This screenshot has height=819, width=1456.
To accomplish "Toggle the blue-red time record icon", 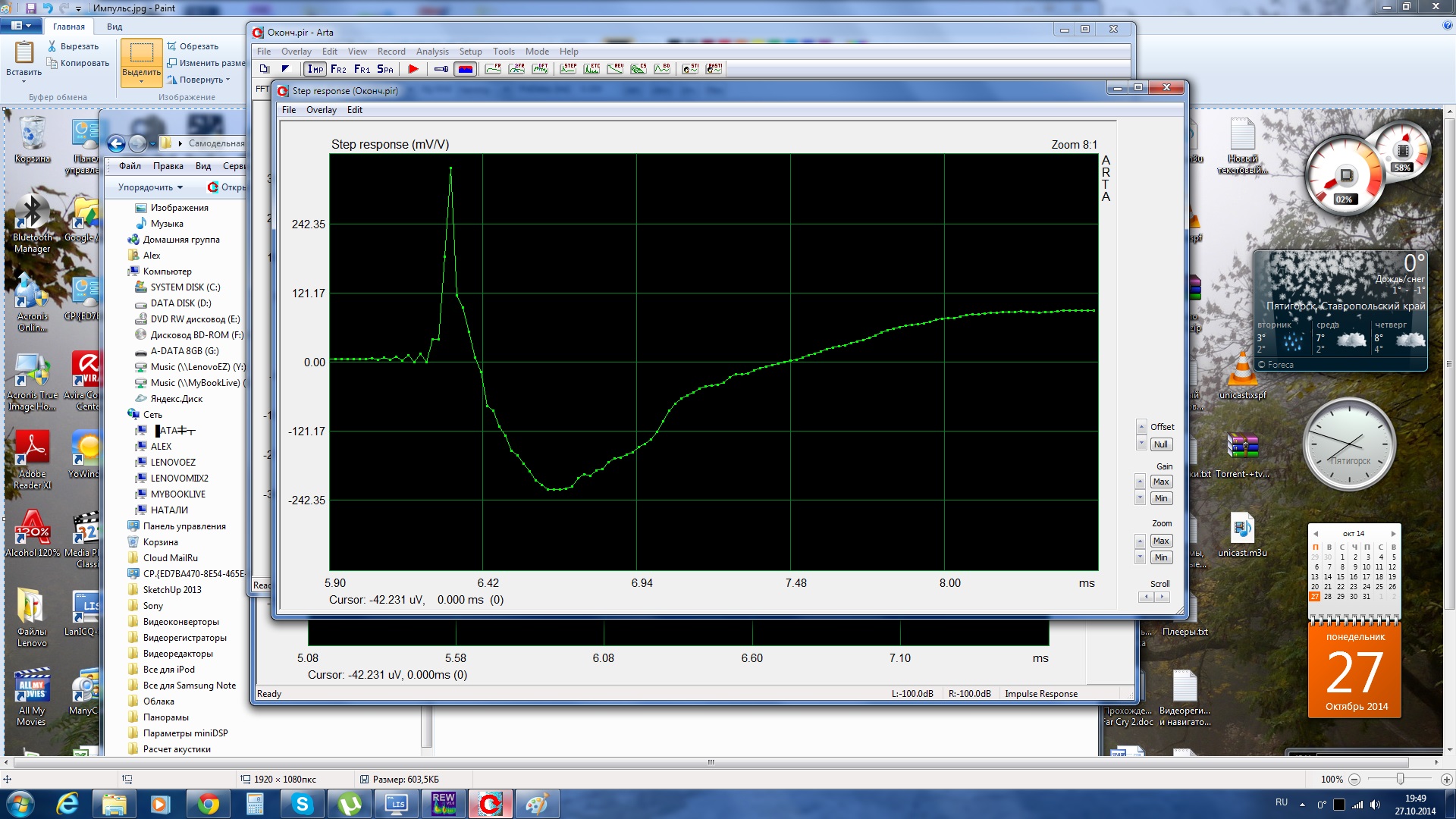I will (466, 69).
